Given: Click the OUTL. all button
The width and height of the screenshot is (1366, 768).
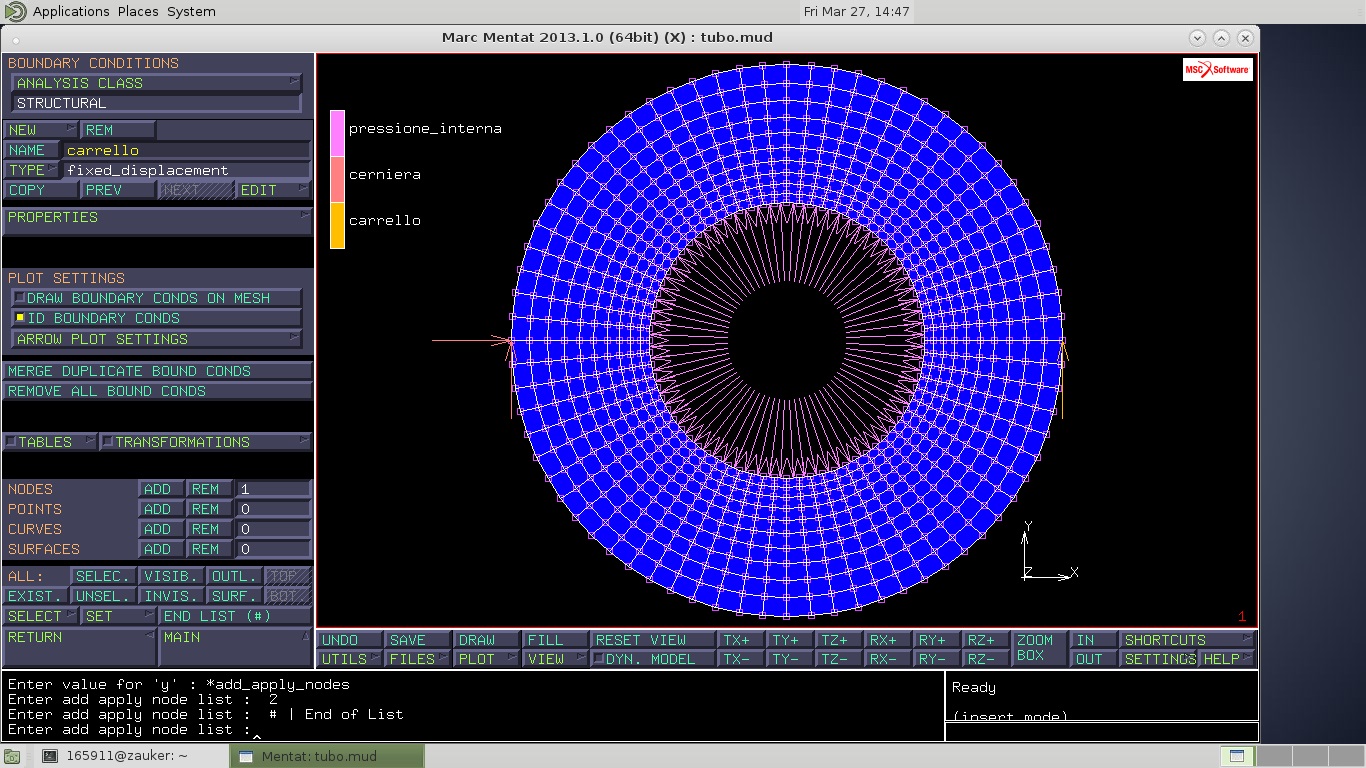Looking at the screenshot, I should pos(234,576).
